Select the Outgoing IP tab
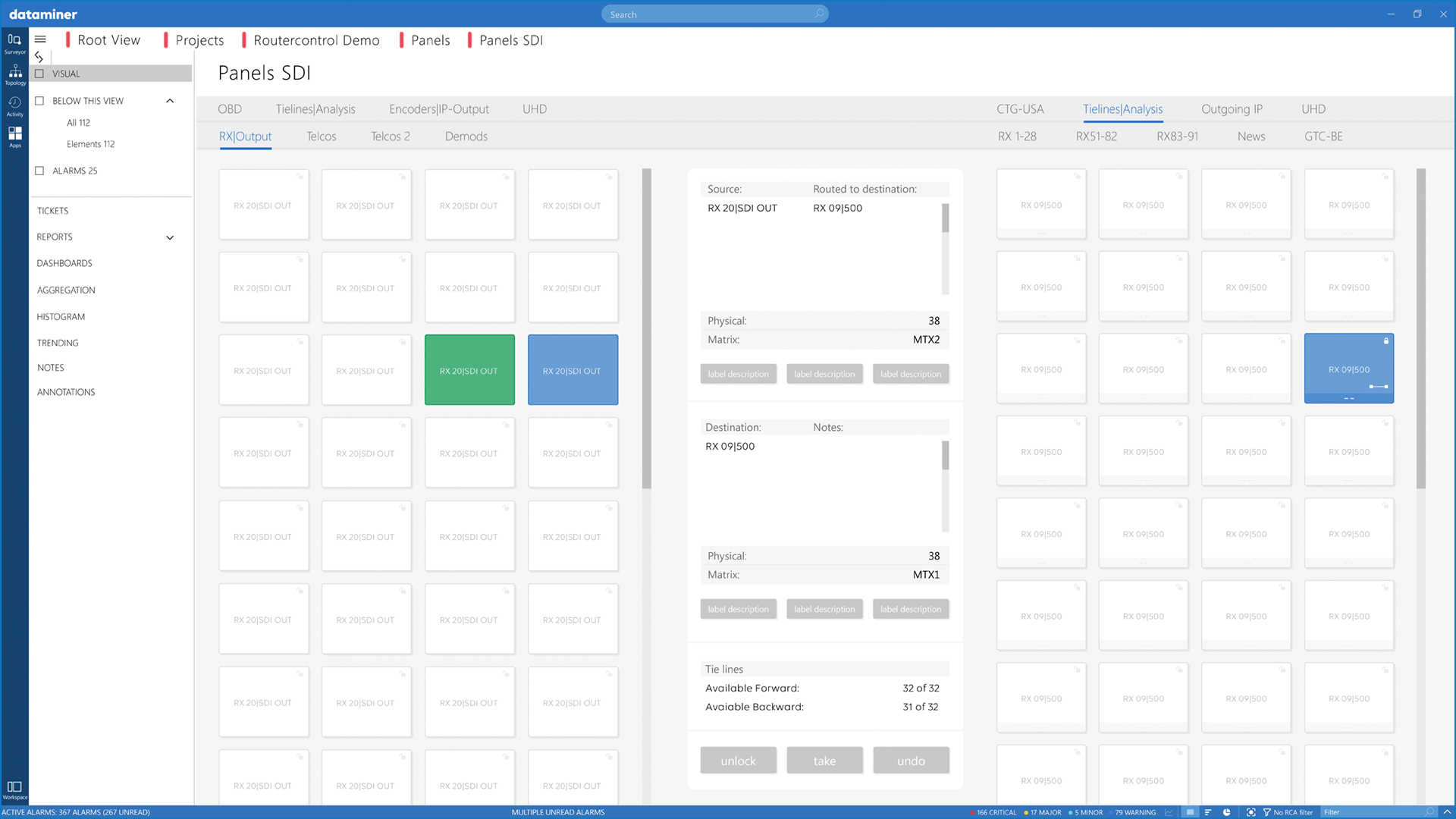This screenshot has height=819, width=1456. pos(1232,109)
